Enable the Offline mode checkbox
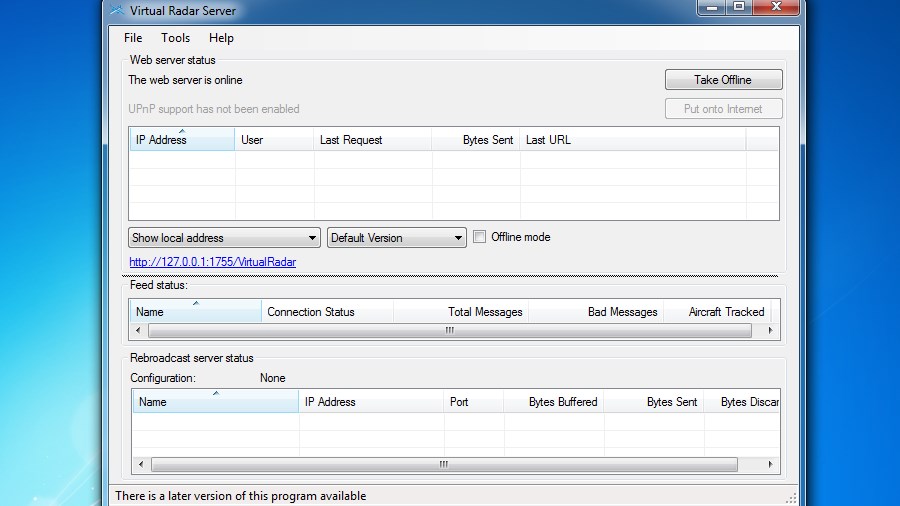 pos(480,237)
